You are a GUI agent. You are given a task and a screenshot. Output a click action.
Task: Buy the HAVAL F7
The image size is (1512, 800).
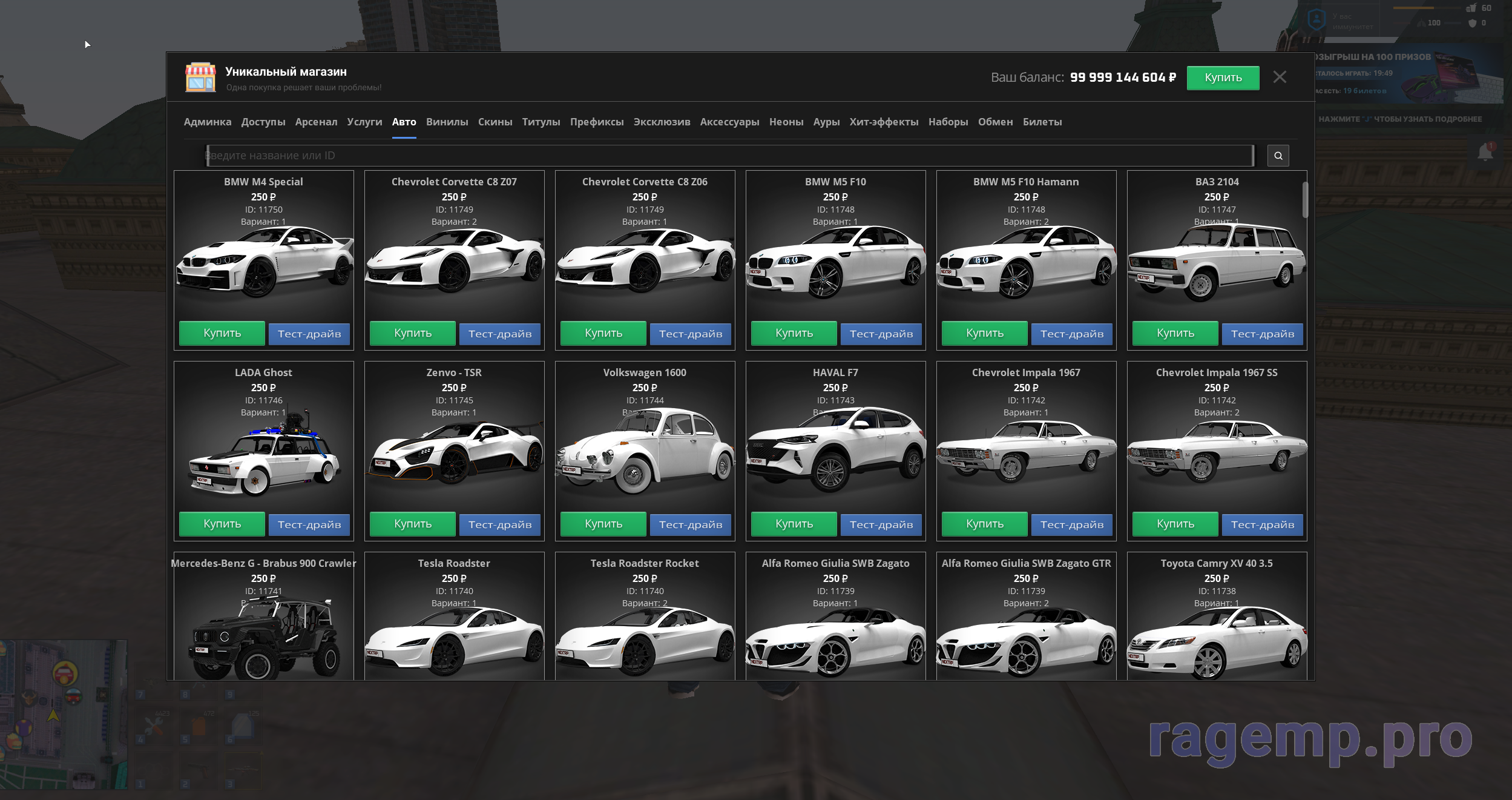pyautogui.click(x=794, y=524)
